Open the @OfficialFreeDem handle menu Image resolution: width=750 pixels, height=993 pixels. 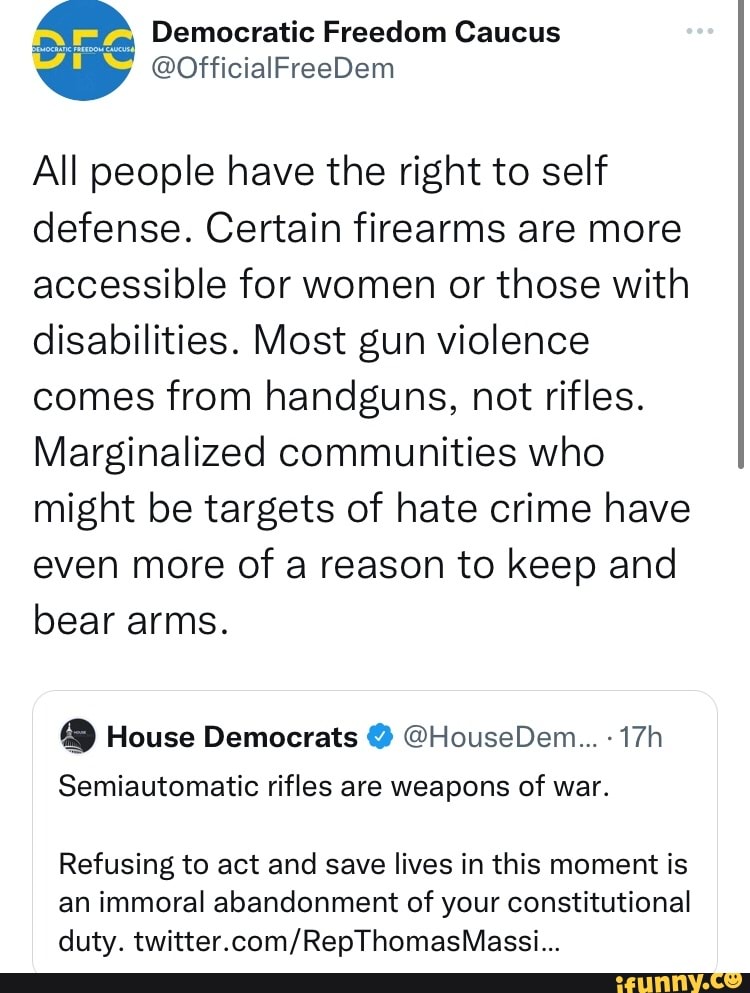click(x=273, y=68)
